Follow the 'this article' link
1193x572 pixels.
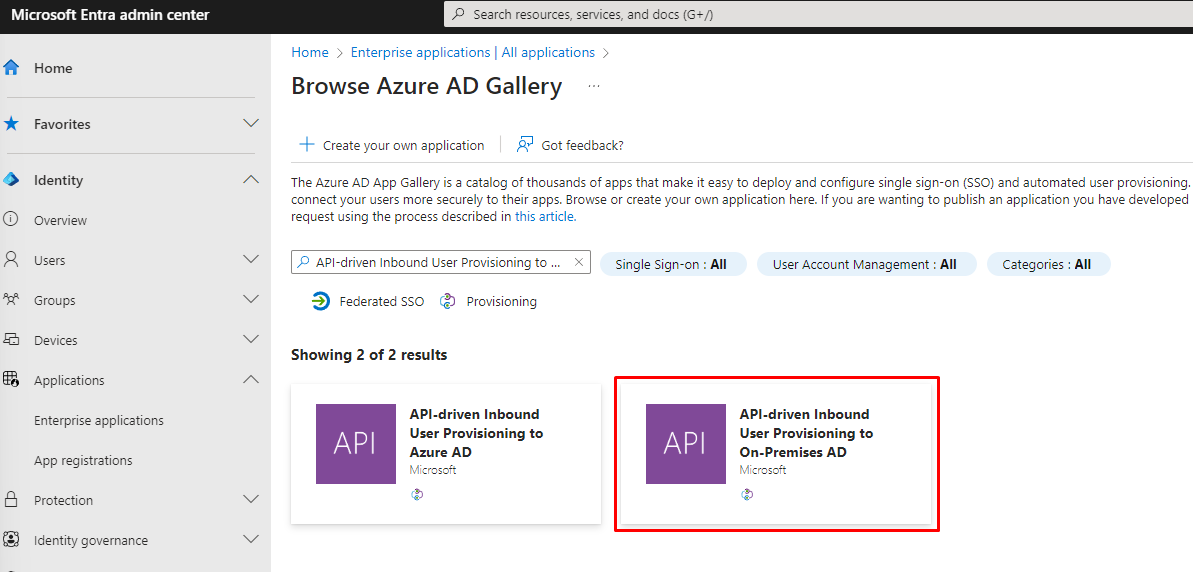[544, 216]
